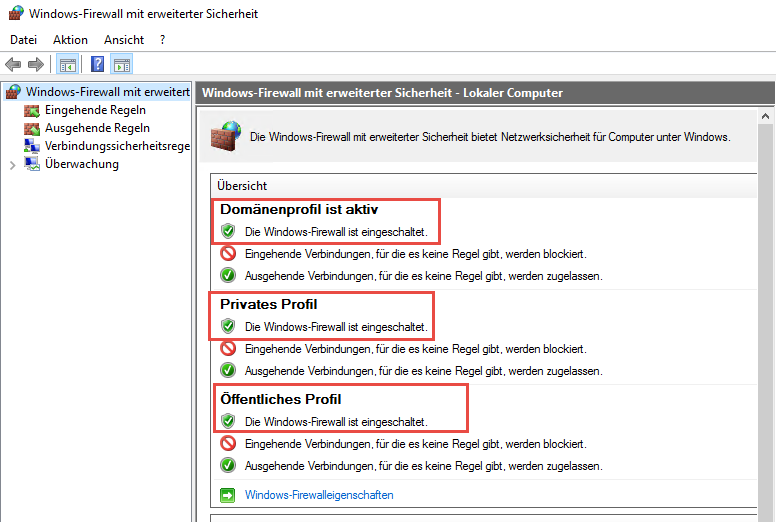Click the green shield under Domänenprofil ist aktiv
Viewport: 776px width, 522px height.
[227, 232]
